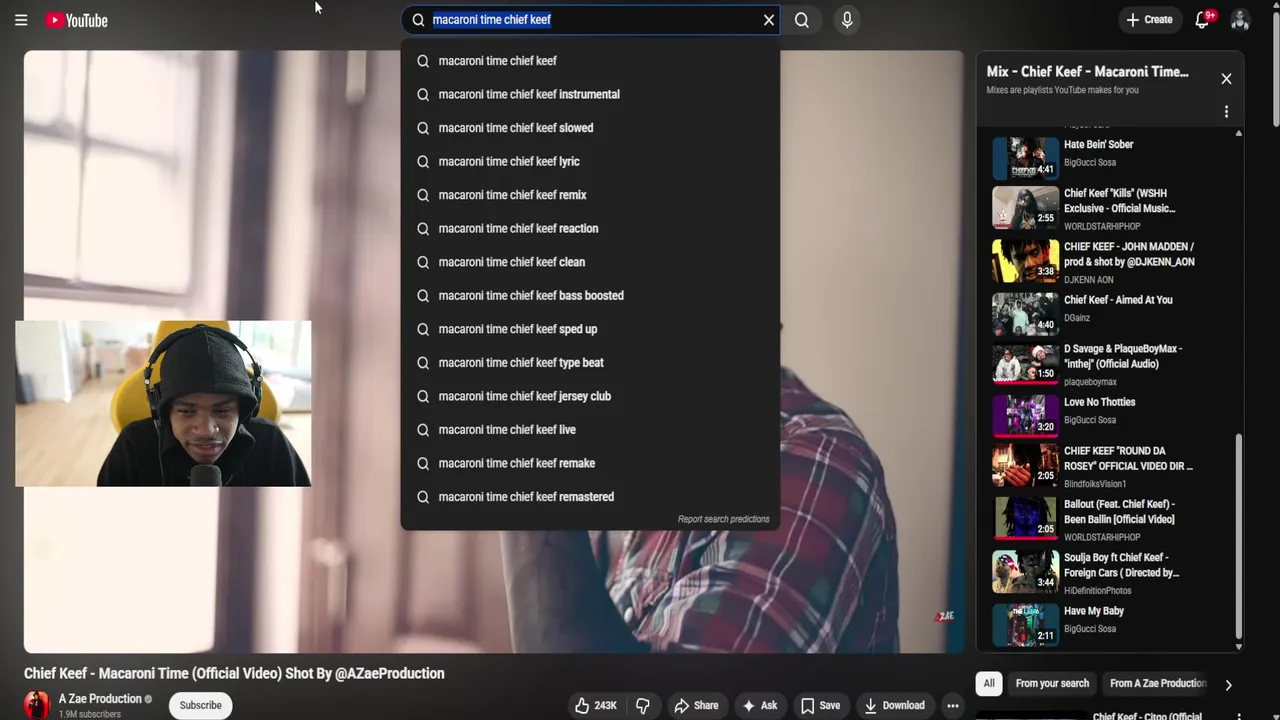Screen dimensions: 1280x720
Task: Choose 'macaroni time chief keef remix' suggestion
Action: [590, 195]
